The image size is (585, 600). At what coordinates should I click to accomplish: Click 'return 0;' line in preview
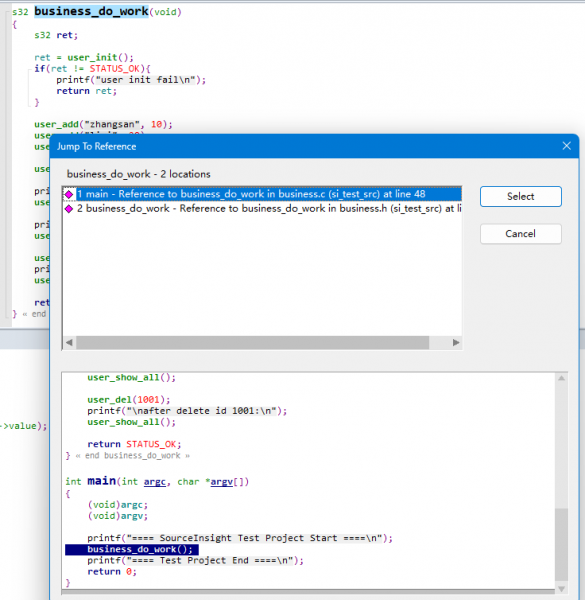tap(112, 572)
